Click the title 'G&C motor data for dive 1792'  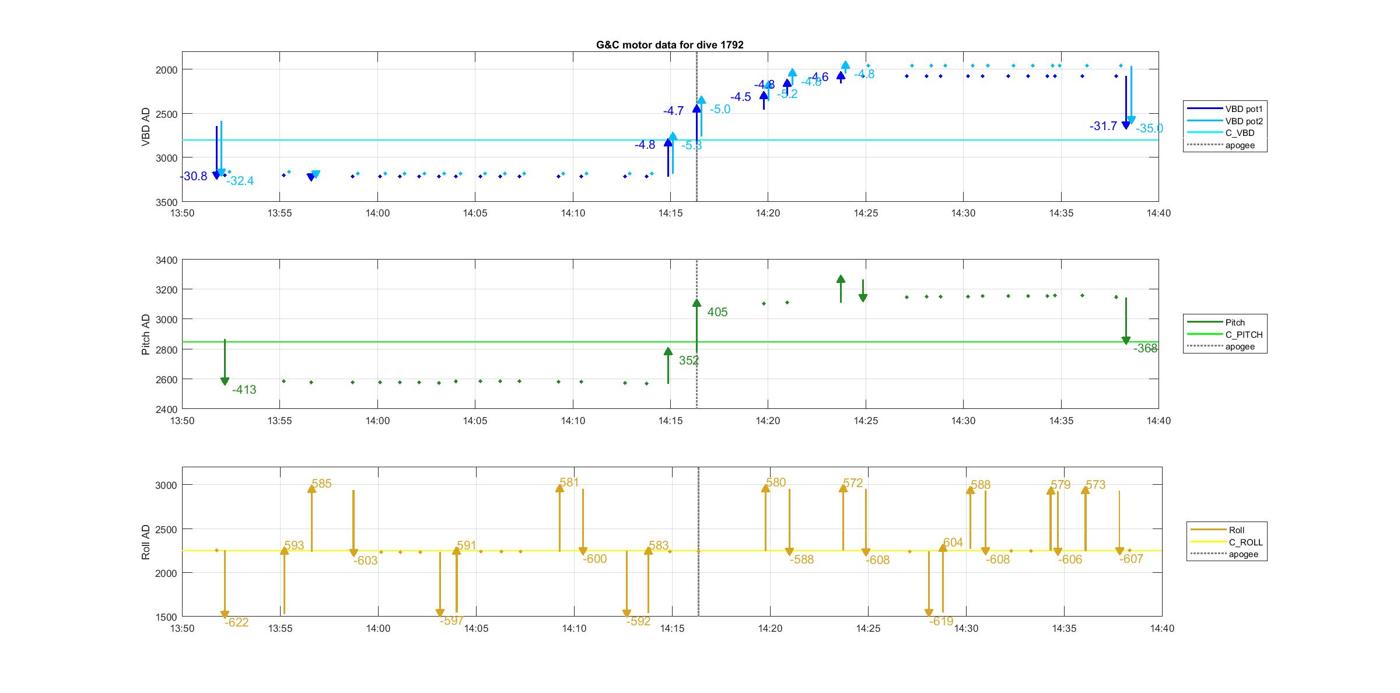pyautogui.click(x=670, y=45)
